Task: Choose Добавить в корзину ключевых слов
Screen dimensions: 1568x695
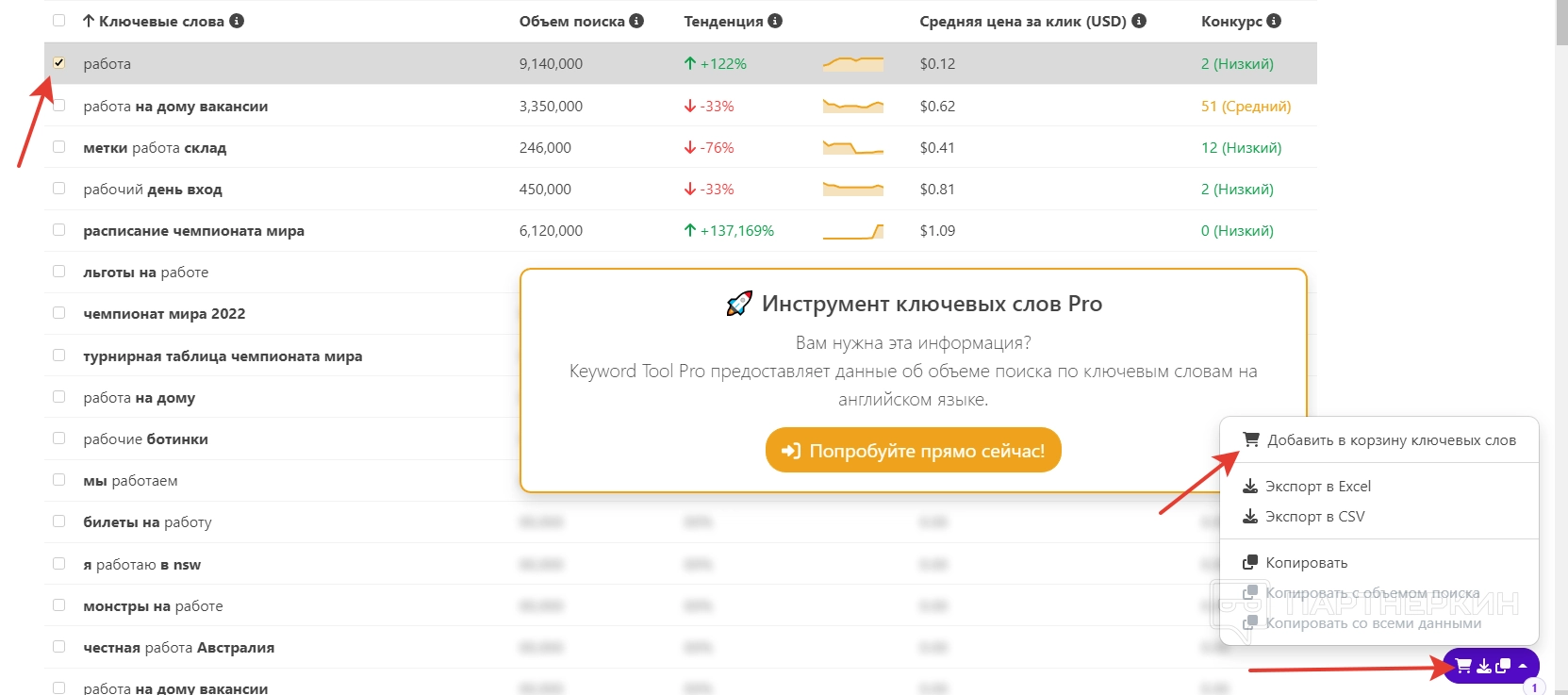Action: [x=1391, y=440]
